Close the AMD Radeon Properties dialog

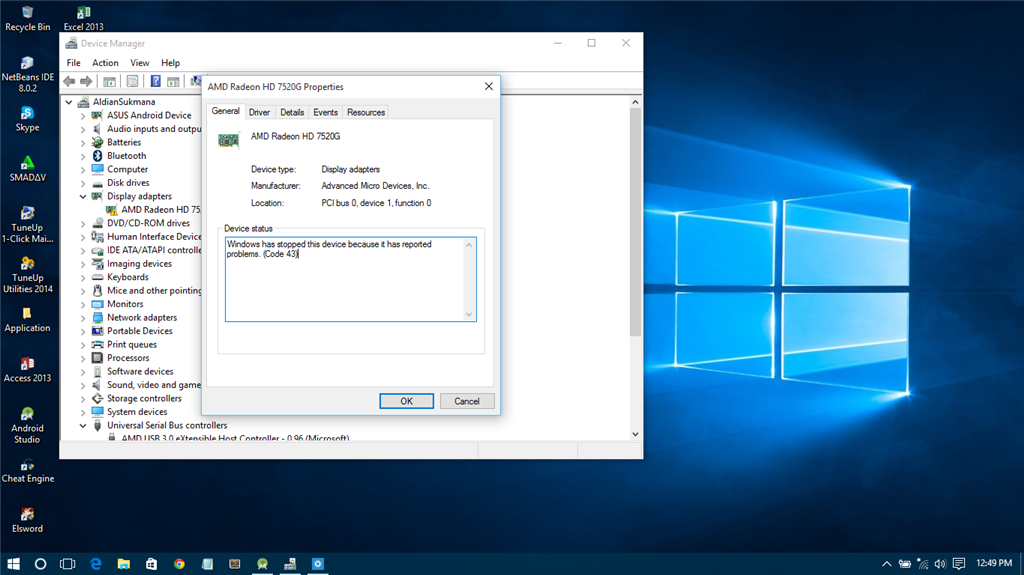[488, 86]
